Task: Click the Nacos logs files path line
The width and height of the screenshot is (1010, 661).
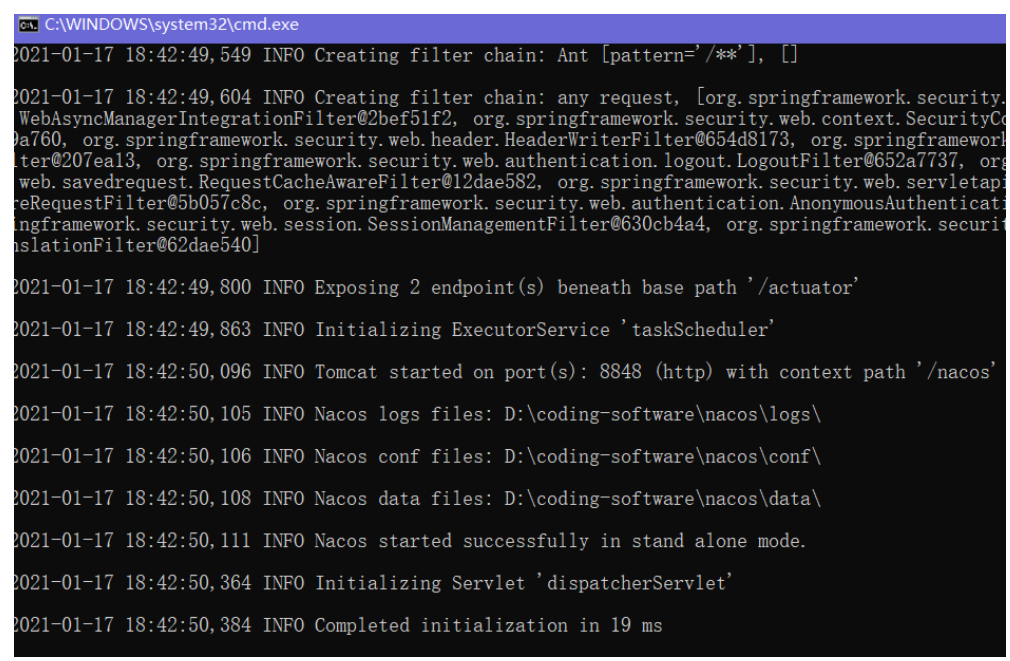Action: tap(417, 414)
